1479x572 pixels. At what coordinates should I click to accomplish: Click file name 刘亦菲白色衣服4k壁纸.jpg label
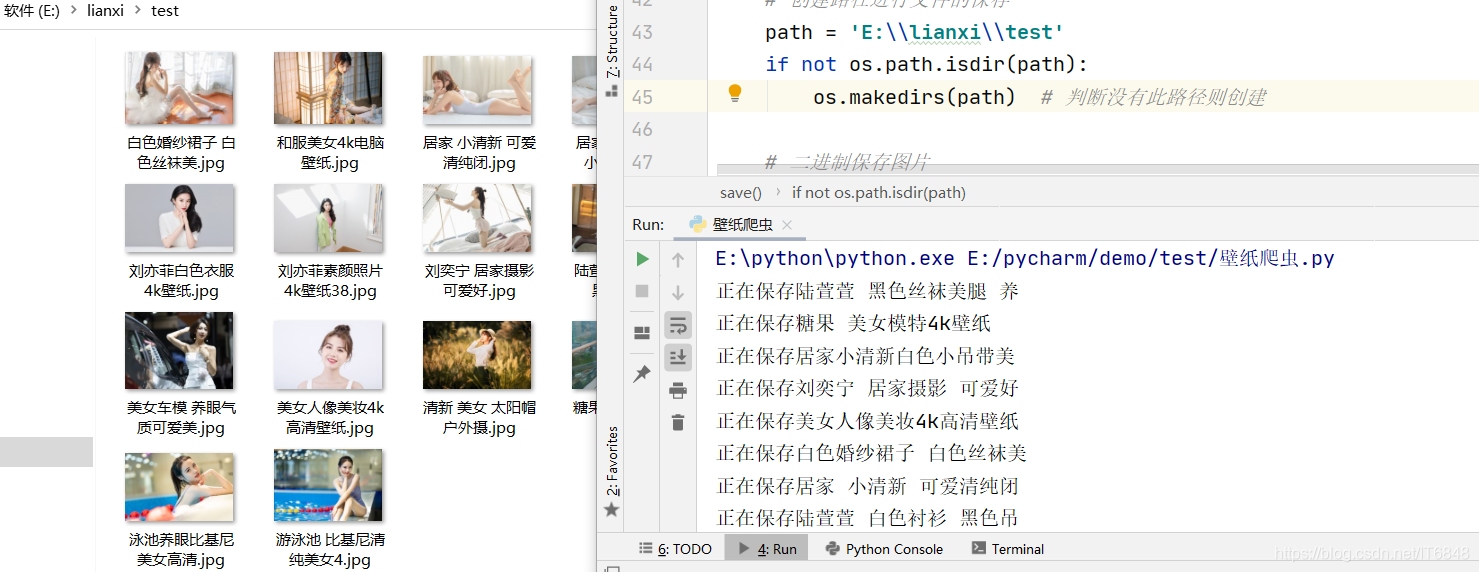(181, 281)
